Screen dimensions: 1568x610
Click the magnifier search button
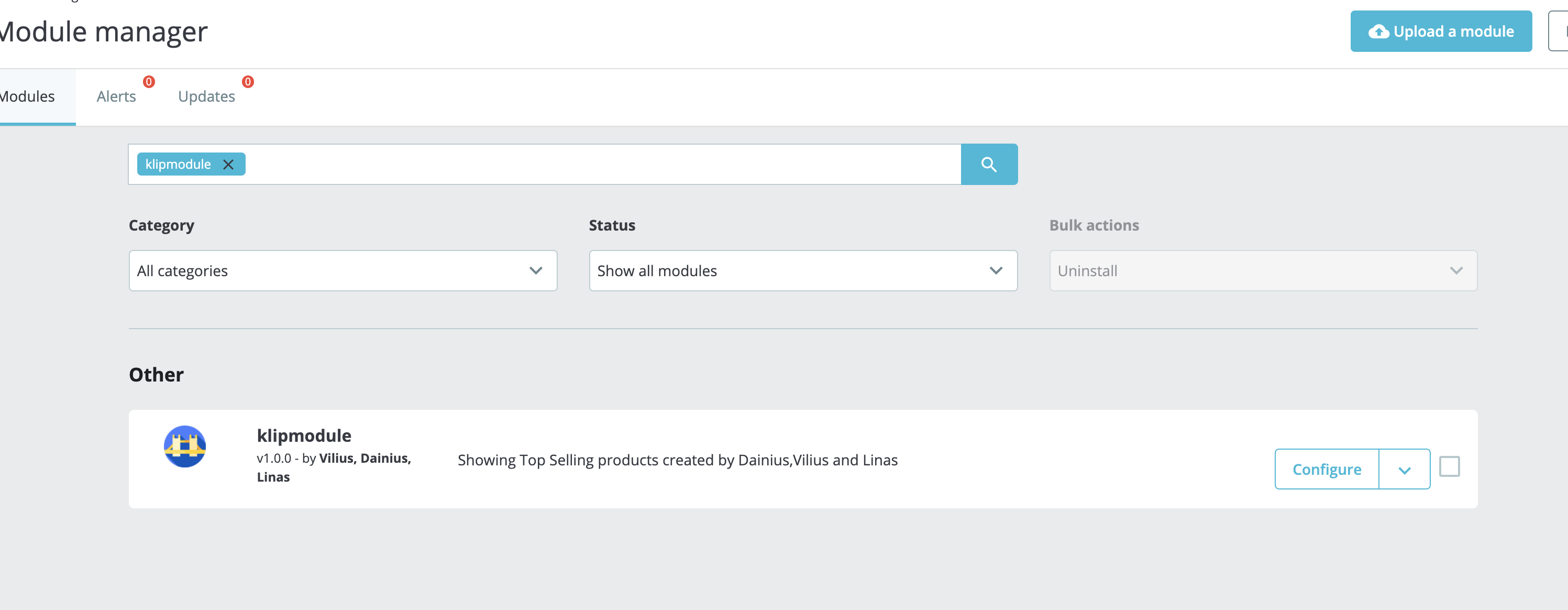click(989, 165)
